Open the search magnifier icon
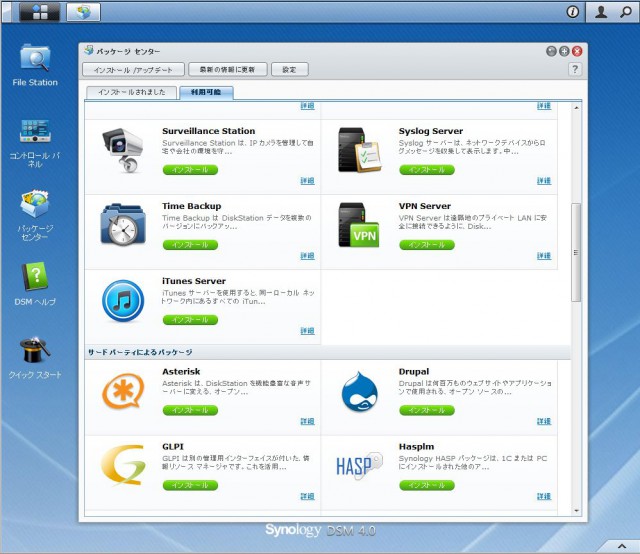Image resolution: width=640 pixels, height=554 pixels. [x=625, y=12]
